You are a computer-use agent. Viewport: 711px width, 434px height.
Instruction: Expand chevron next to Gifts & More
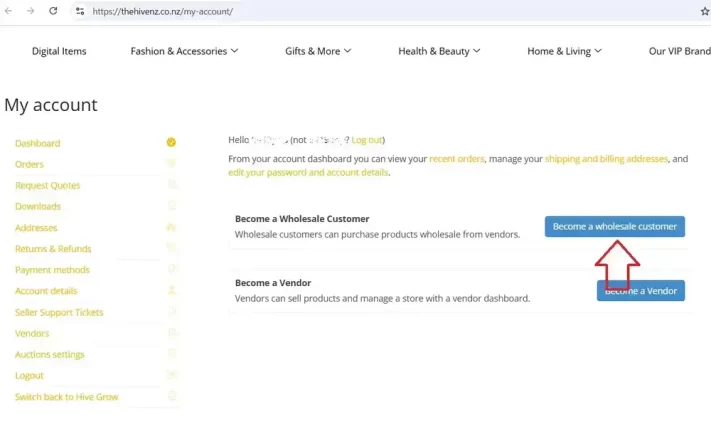[x=347, y=51]
